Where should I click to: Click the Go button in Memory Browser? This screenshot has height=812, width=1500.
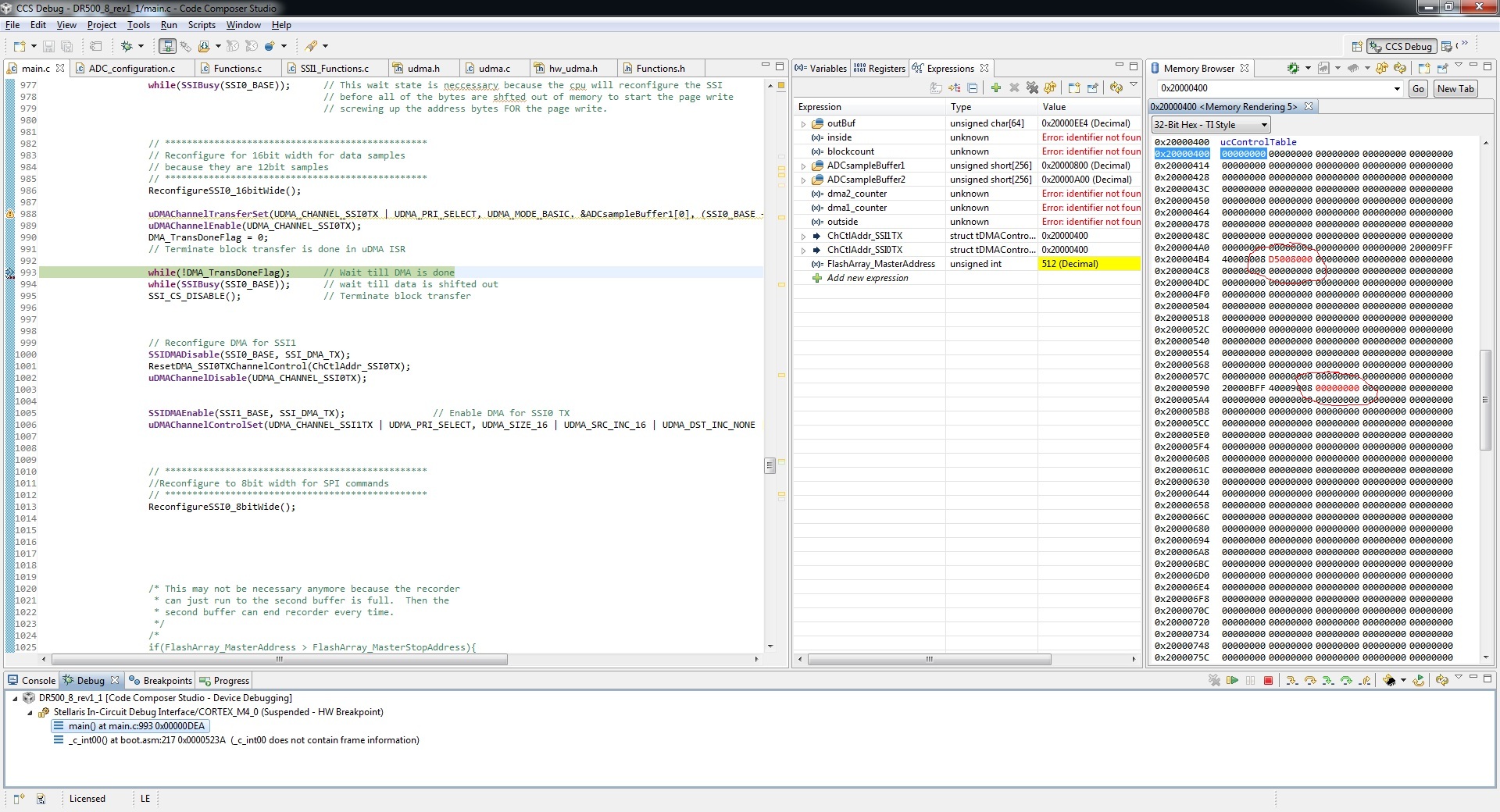(1418, 89)
